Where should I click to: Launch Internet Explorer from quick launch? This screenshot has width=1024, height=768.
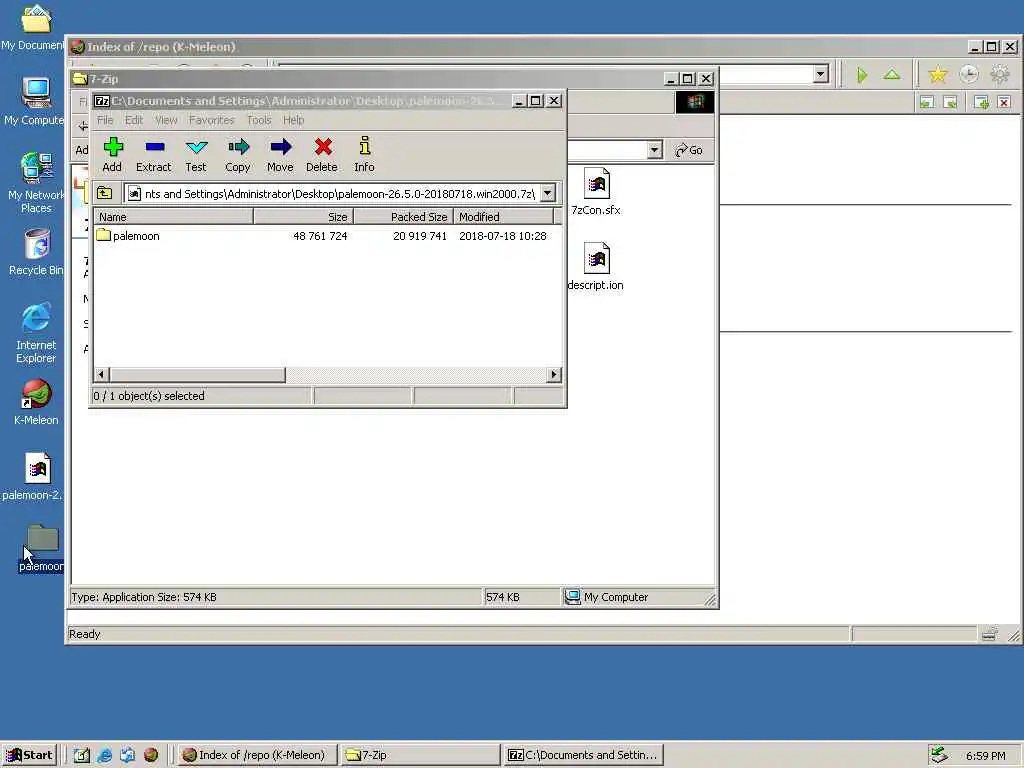pyautogui.click(x=104, y=755)
